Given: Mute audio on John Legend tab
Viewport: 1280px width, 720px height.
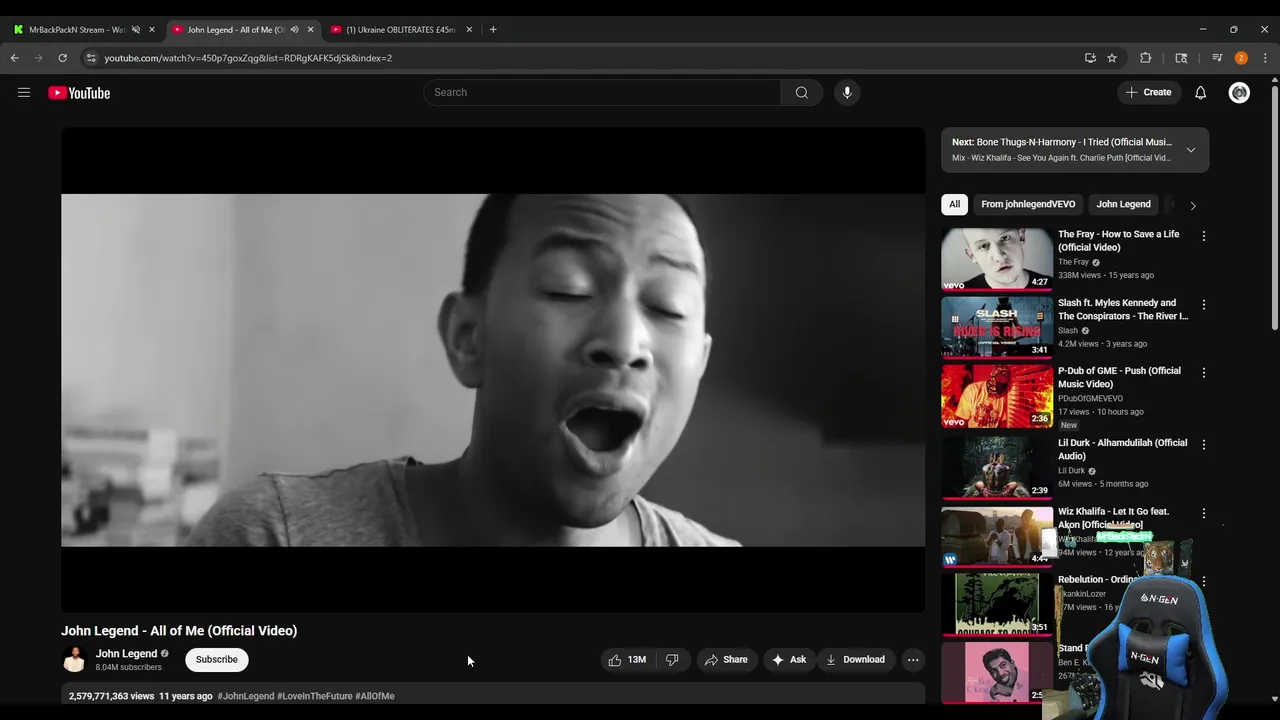Looking at the screenshot, I should (x=294, y=30).
